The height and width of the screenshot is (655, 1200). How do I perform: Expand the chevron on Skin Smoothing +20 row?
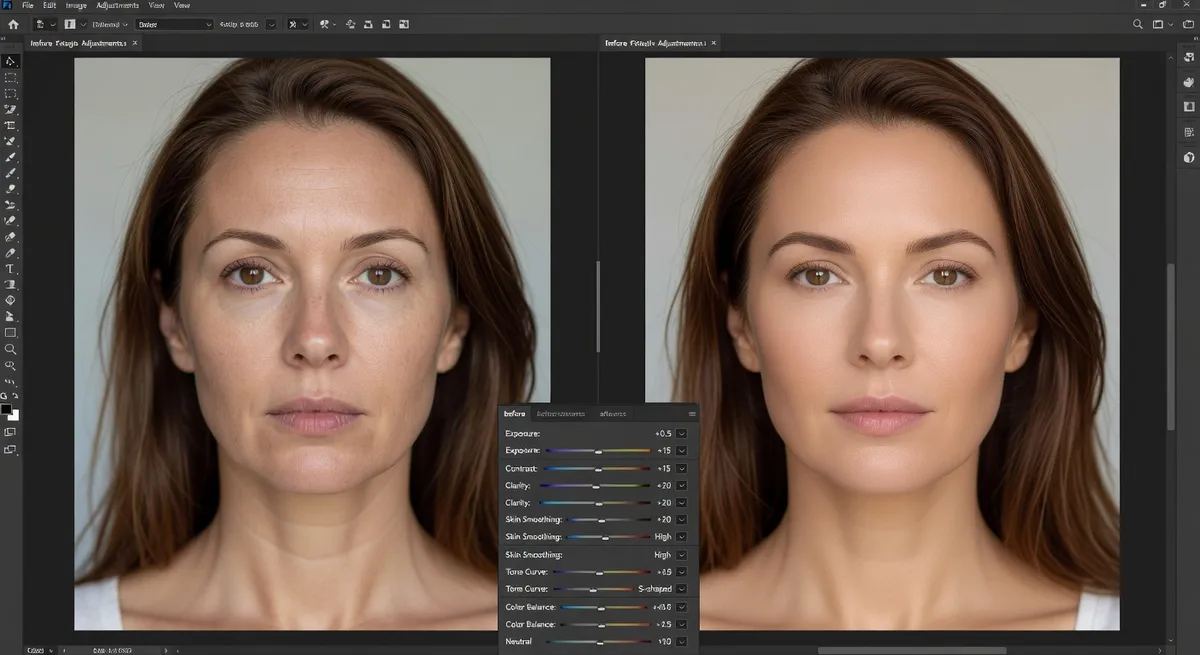tap(682, 520)
